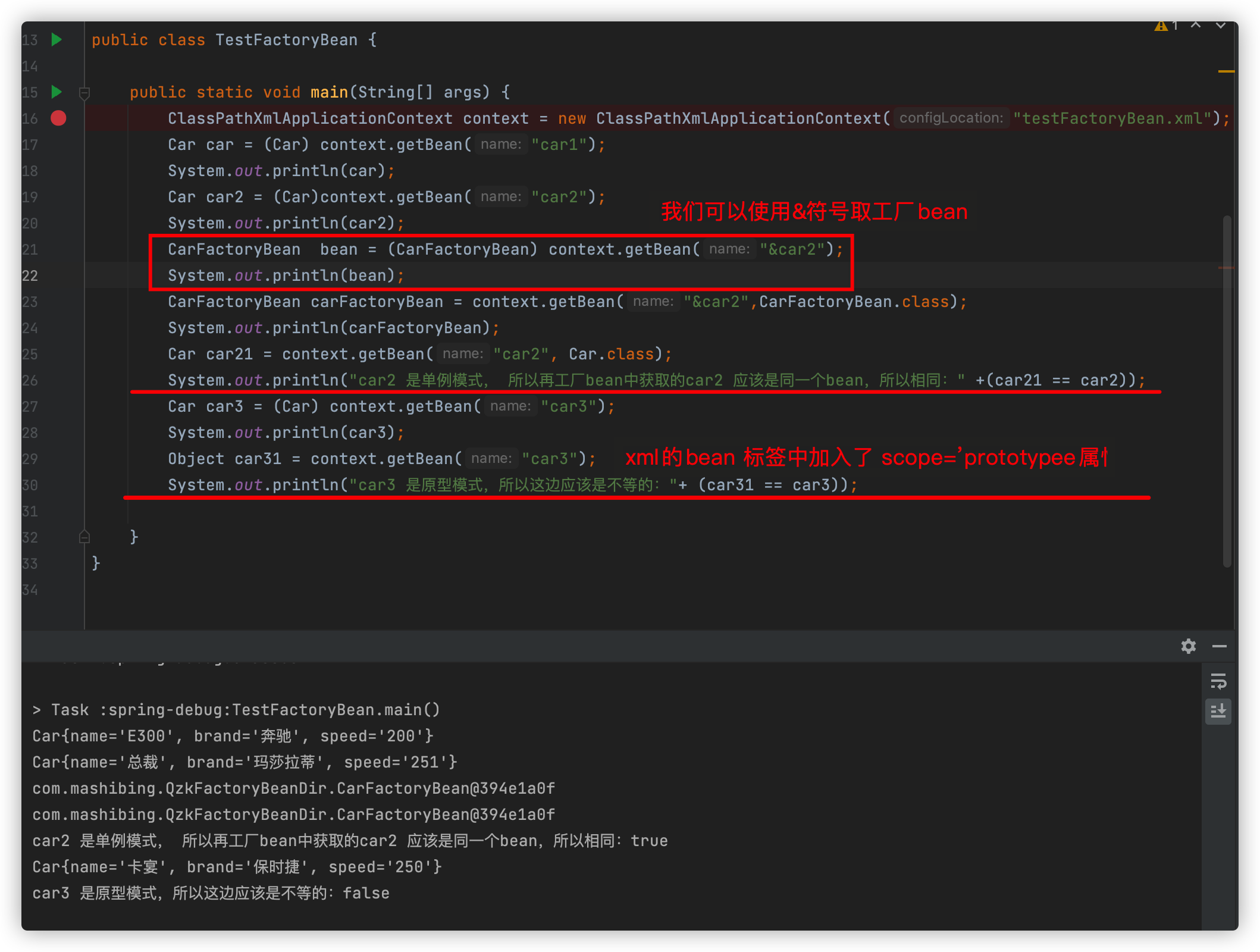The image size is (1260, 952).
Task: Click the TestFactoryBean class name
Action: (x=286, y=40)
